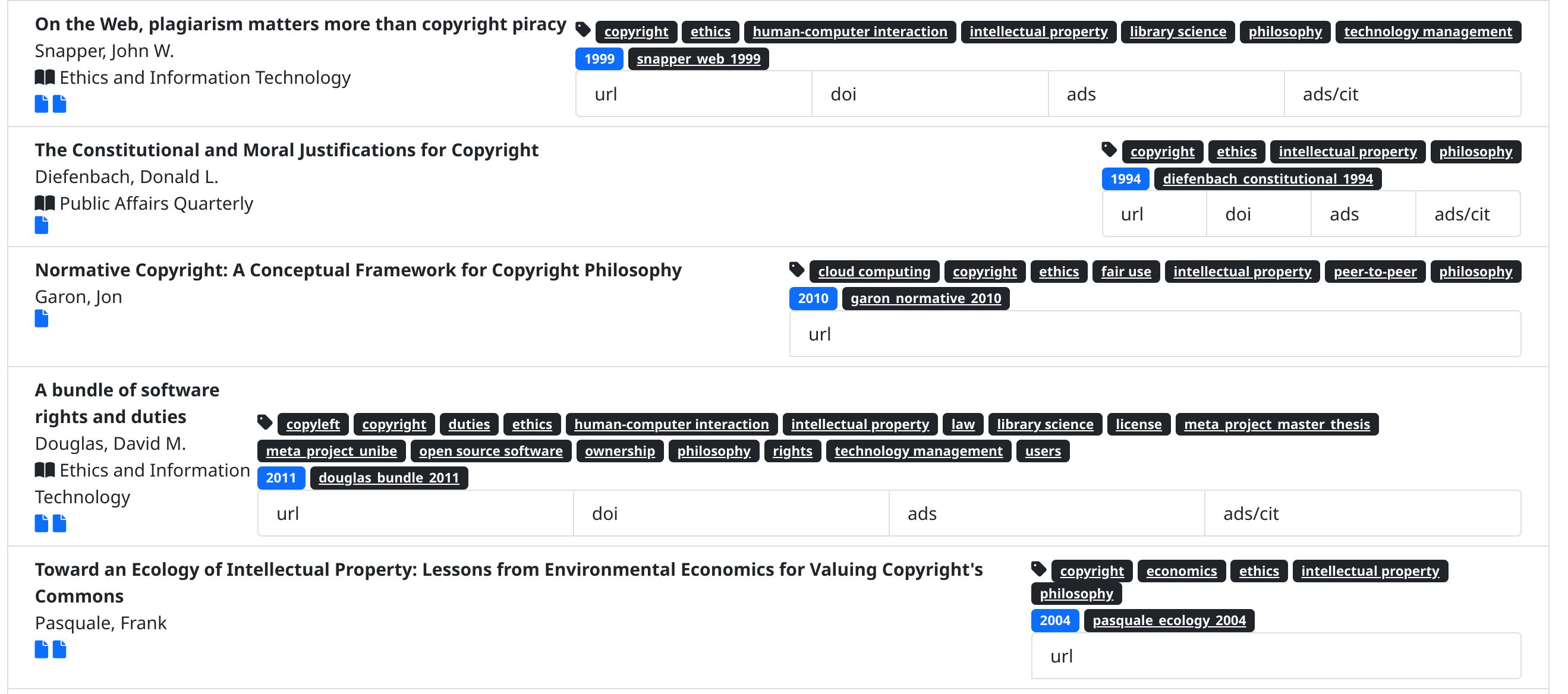1568x694 pixels.
Task: Toggle the copyright tag on Snapper's entry
Action: [637, 31]
